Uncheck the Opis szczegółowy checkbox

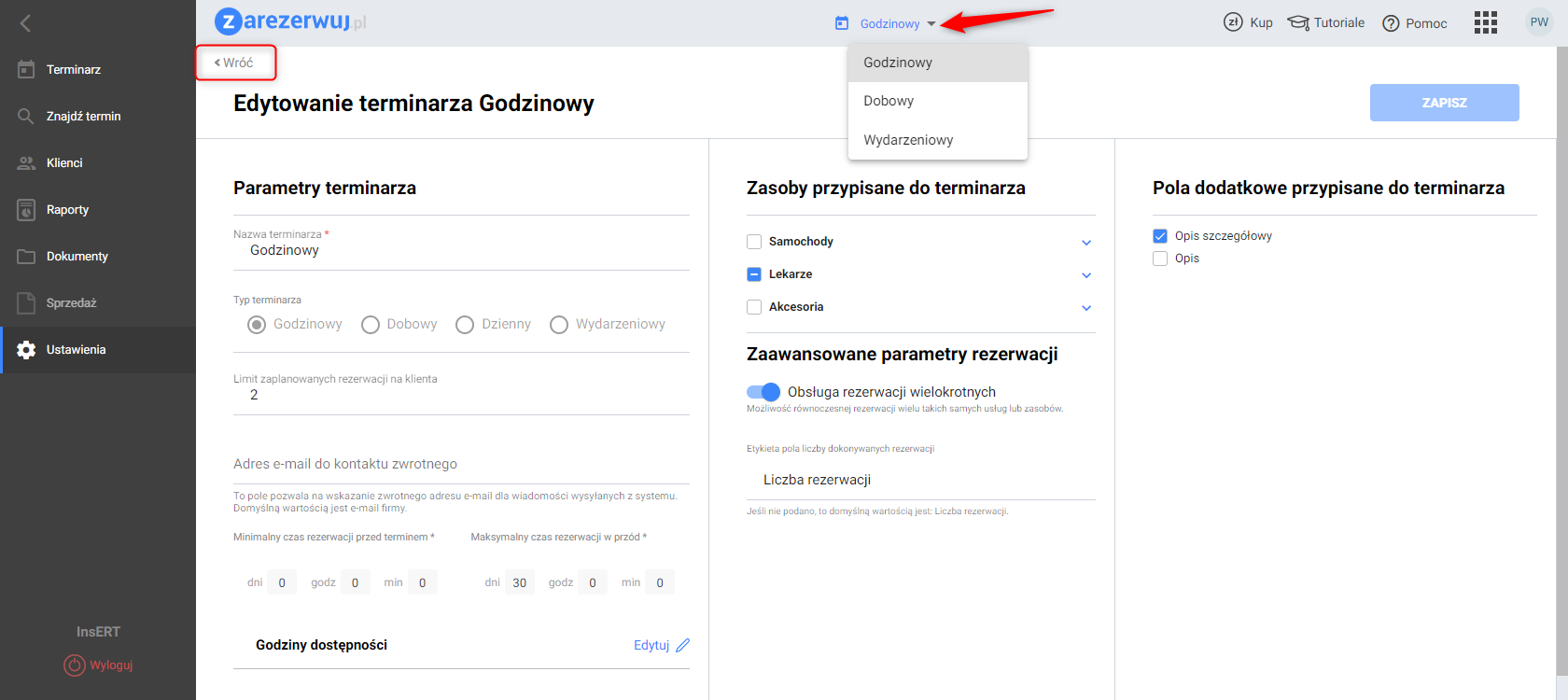pyautogui.click(x=1160, y=236)
